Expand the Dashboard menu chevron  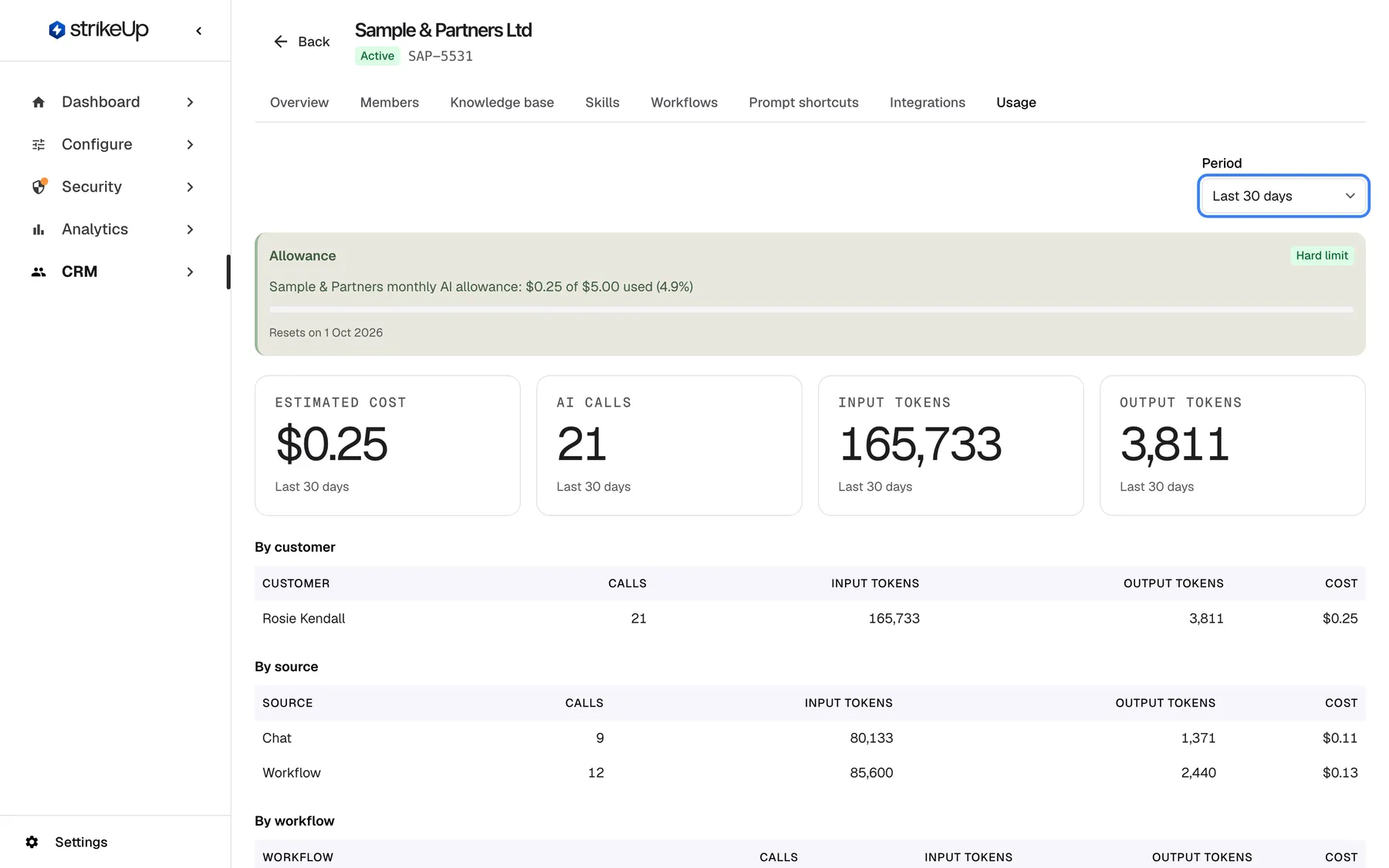pyautogui.click(x=190, y=102)
